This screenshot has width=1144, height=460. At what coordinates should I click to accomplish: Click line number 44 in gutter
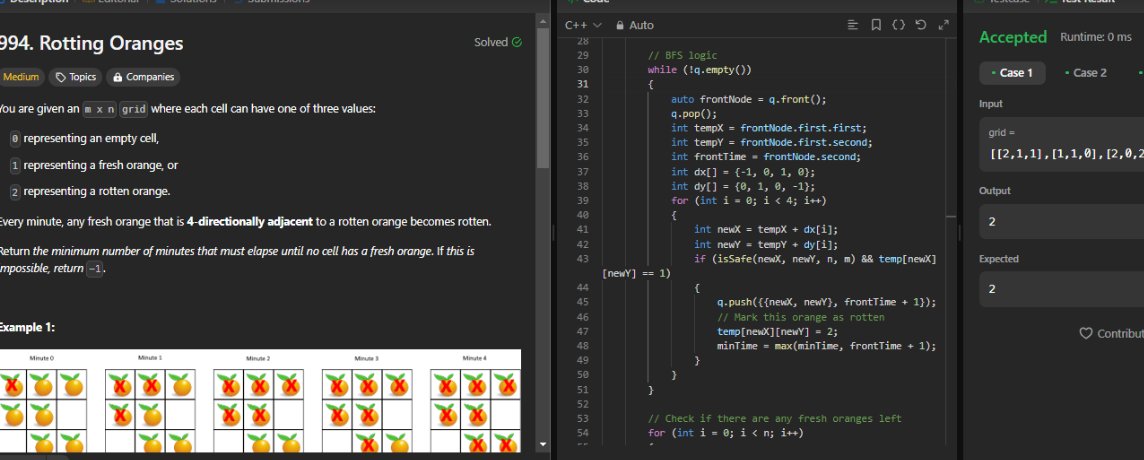tap(582, 288)
